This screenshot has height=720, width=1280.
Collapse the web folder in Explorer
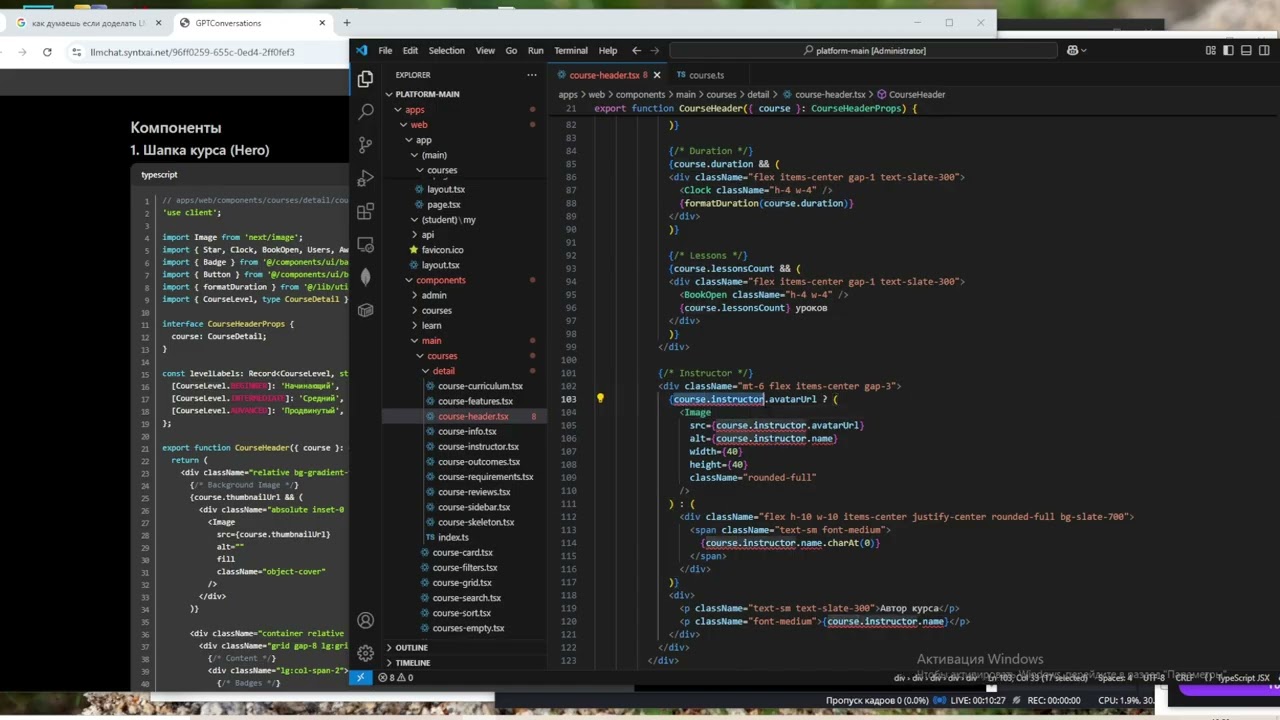pos(419,125)
